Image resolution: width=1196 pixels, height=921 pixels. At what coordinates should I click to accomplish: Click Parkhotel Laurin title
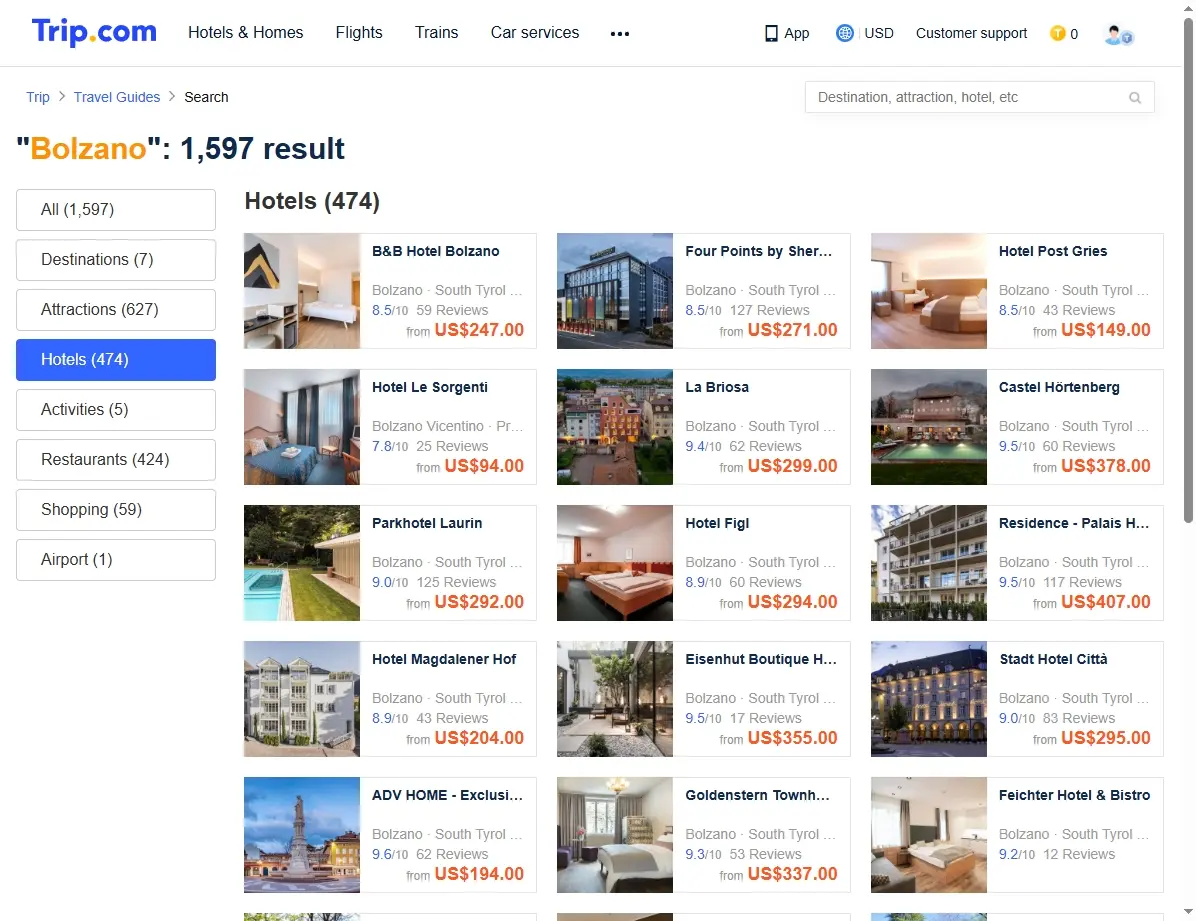pos(426,523)
